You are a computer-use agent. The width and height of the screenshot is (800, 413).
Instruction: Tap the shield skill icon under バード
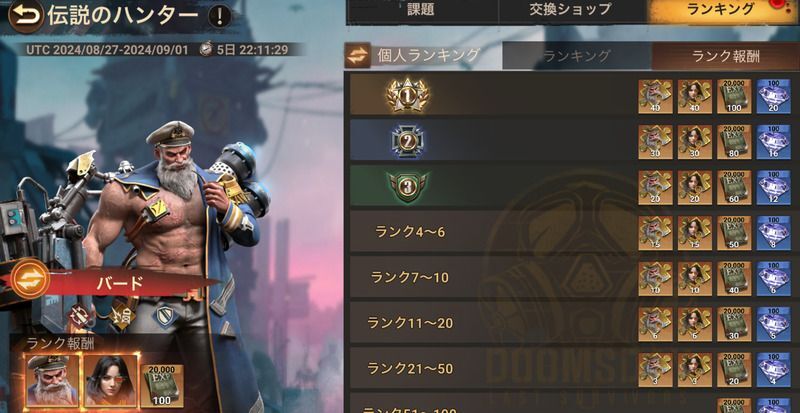tap(166, 315)
